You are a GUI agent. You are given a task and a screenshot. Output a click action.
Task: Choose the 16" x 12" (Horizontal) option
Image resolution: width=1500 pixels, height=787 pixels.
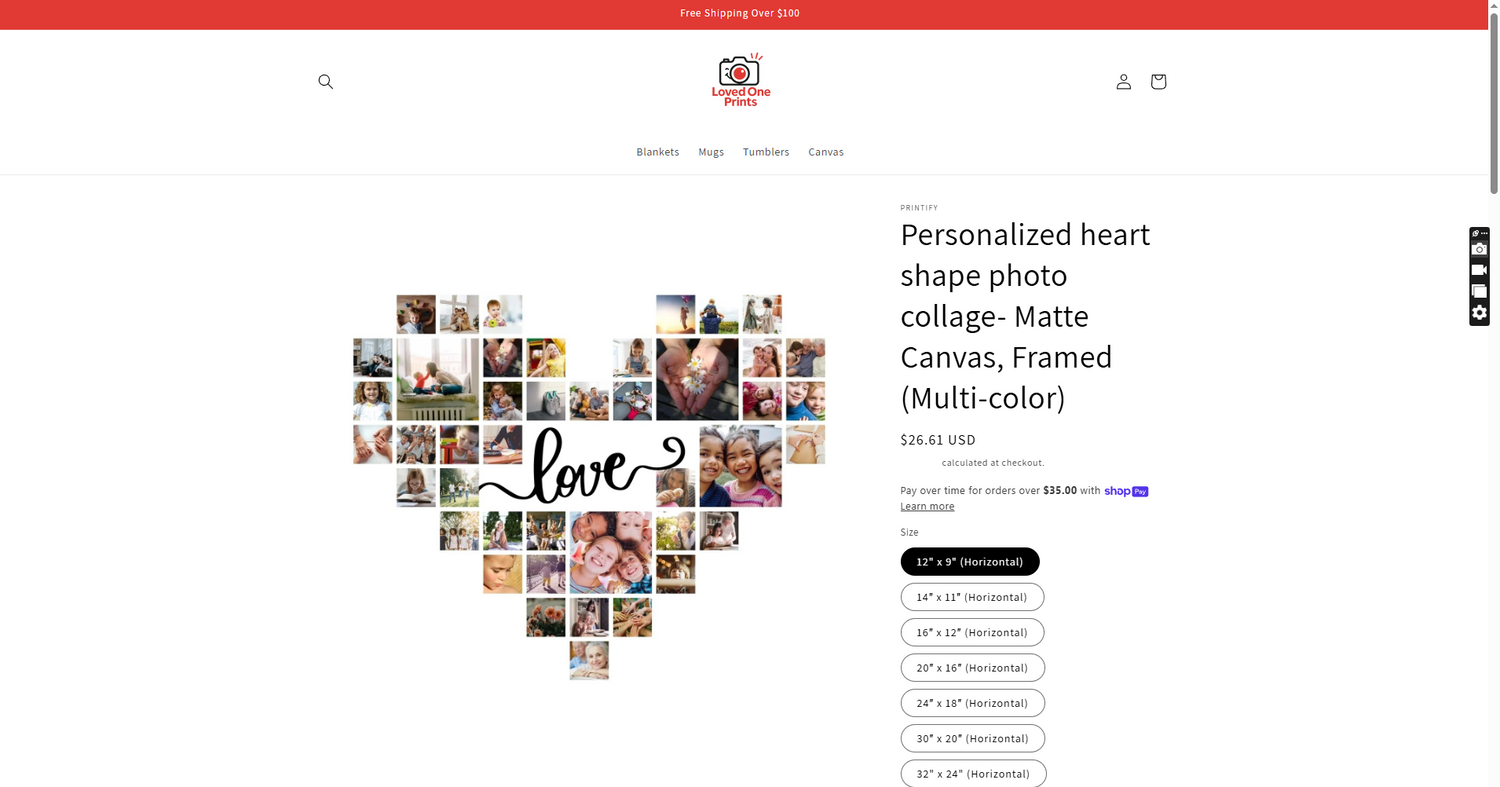coord(971,632)
